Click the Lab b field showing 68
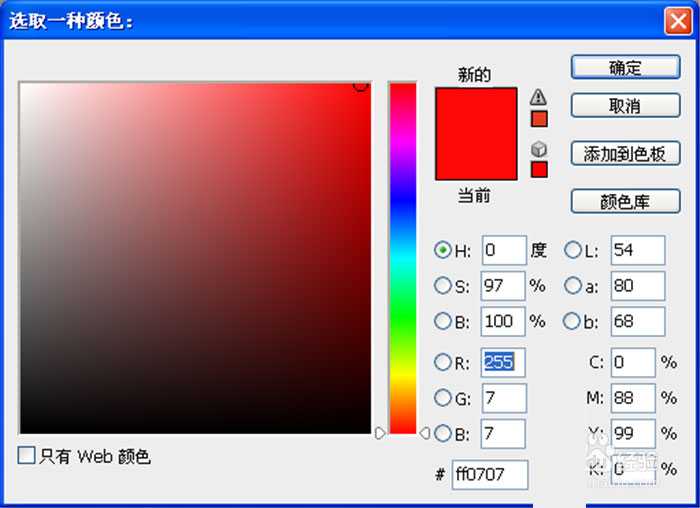700x508 pixels. 638,321
